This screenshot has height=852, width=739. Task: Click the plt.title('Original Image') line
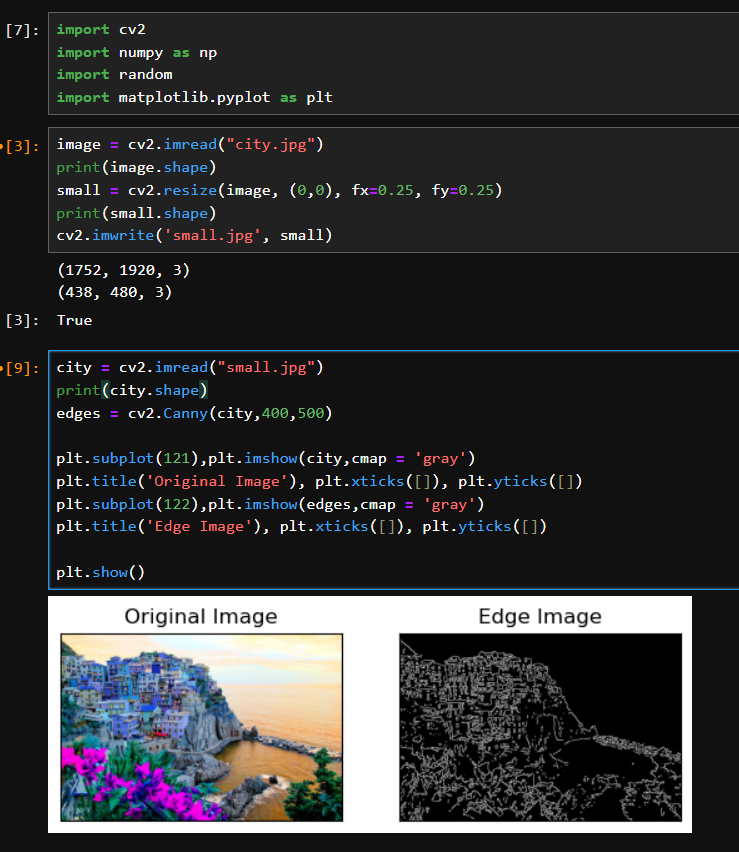(320, 481)
